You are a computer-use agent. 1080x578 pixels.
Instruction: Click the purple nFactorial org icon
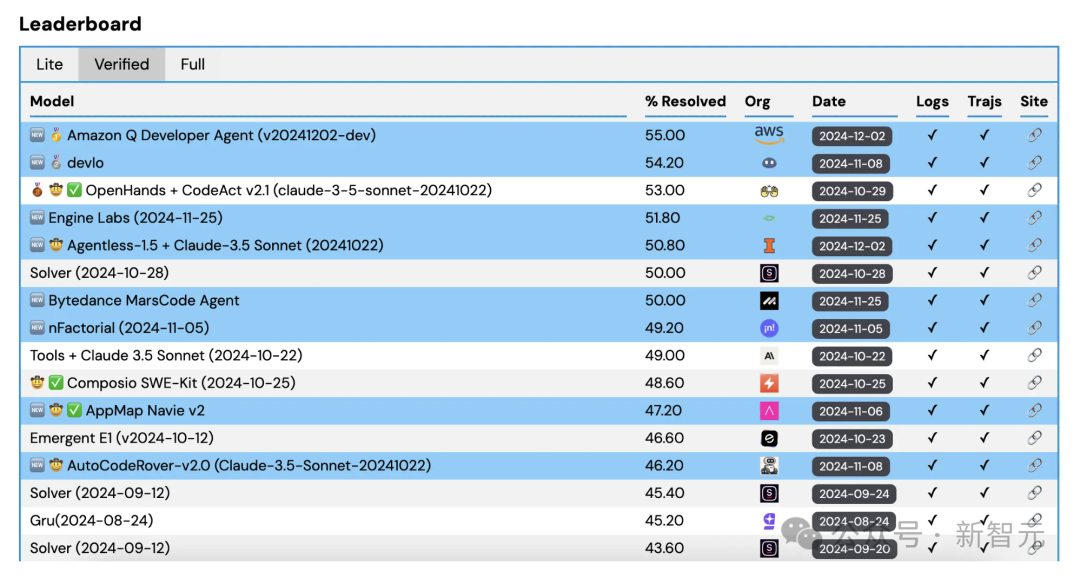tap(767, 328)
